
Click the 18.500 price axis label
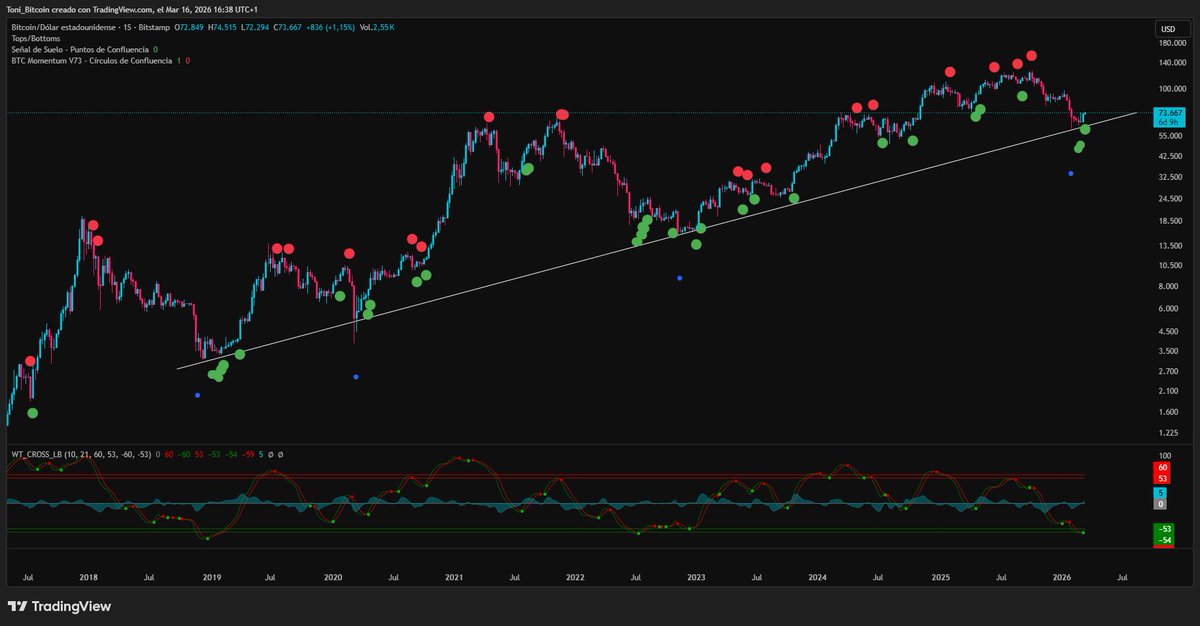1169,222
